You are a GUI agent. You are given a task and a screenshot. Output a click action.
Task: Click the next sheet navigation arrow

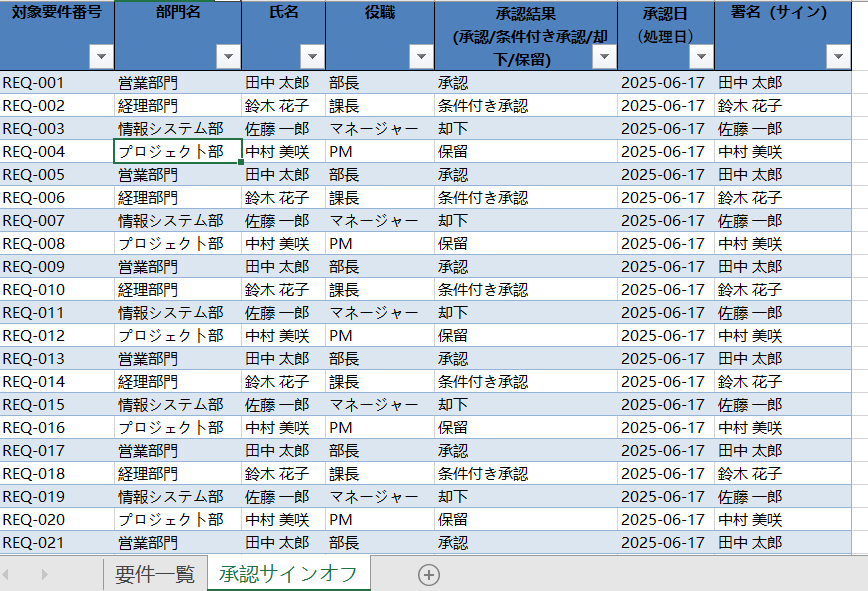(x=45, y=575)
